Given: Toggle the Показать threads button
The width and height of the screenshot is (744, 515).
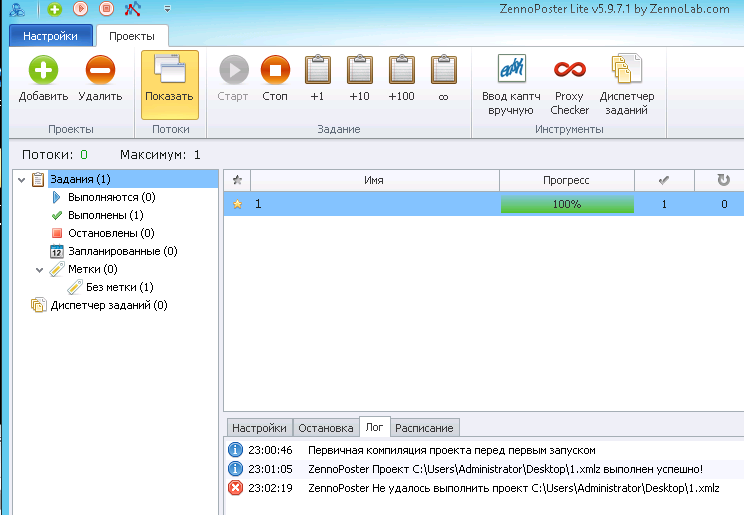Looking at the screenshot, I should coord(169,84).
